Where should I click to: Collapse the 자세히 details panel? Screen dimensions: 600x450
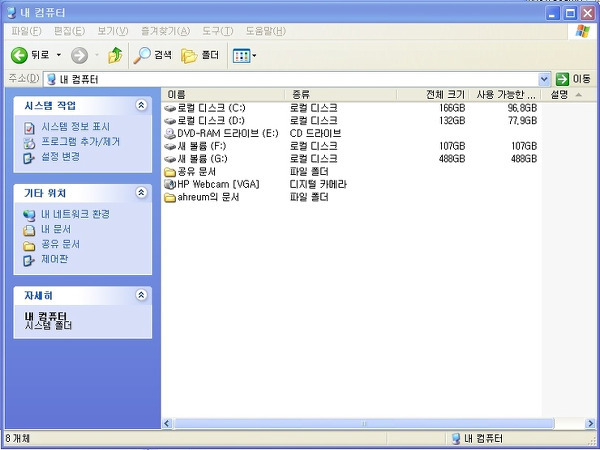click(x=141, y=295)
